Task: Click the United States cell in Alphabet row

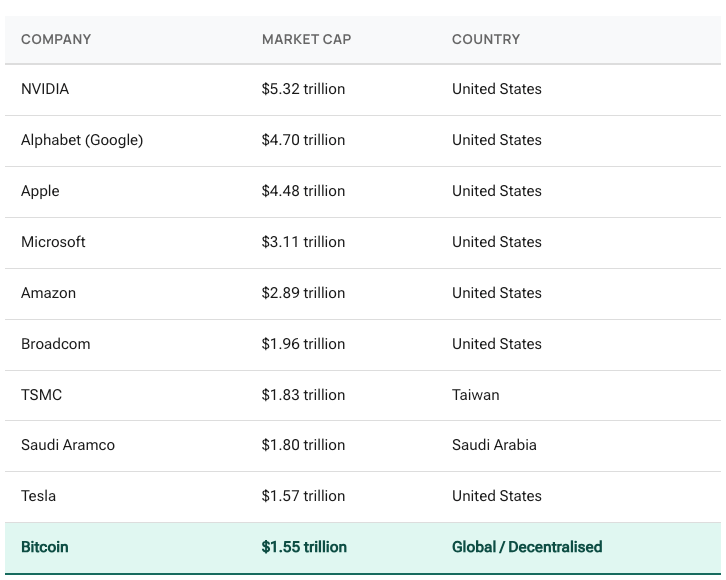Action: click(x=497, y=140)
